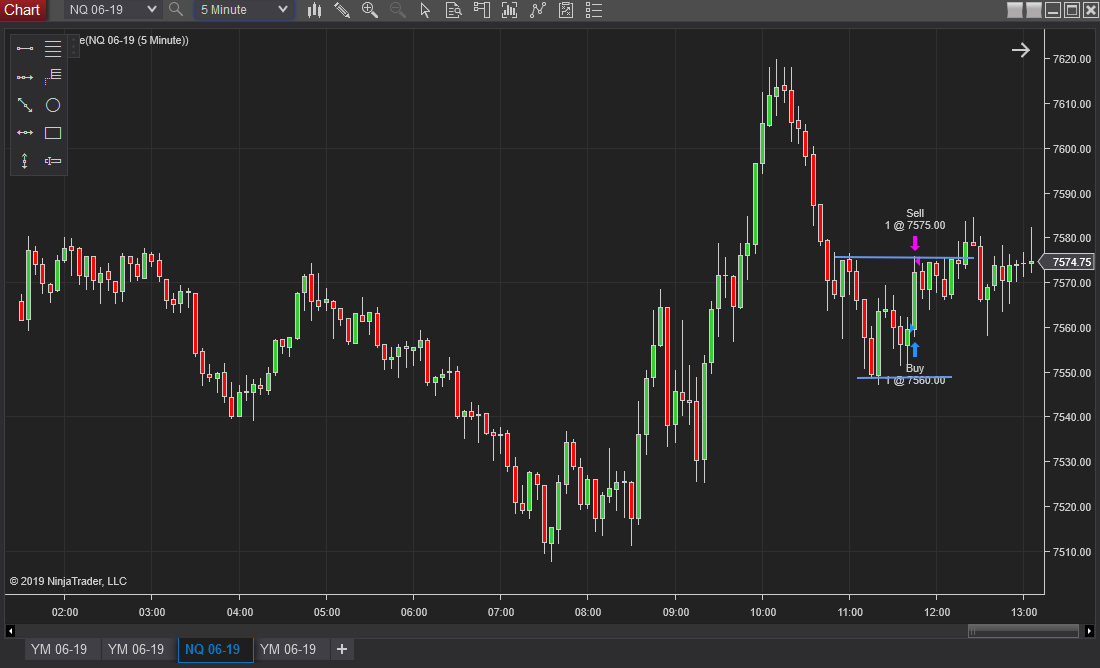Screen dimensions: 1100x668
Task: Select the vertical line tool
Action: coord(25,161)
